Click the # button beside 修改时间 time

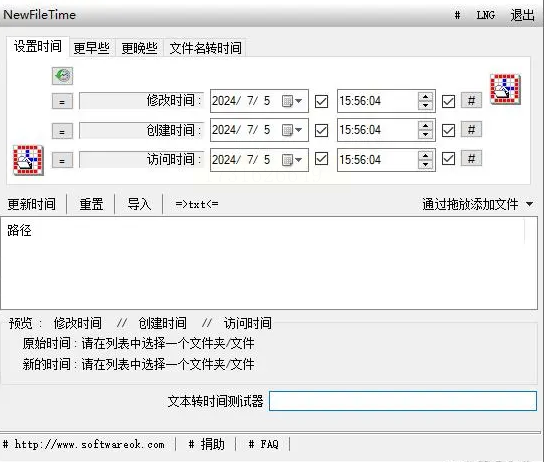[x=471, y=101]
